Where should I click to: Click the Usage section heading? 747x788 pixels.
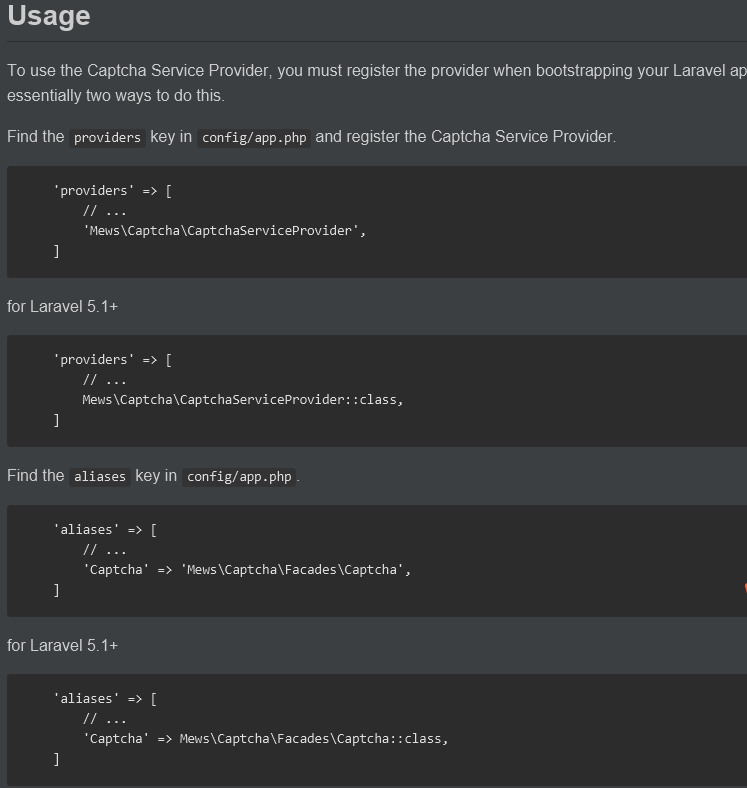(x=49, y=16)
